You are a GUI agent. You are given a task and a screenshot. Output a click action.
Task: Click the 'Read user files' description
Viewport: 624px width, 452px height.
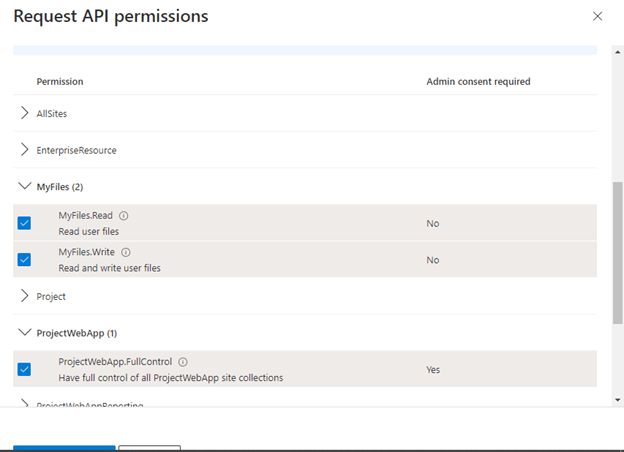[89, 232]
